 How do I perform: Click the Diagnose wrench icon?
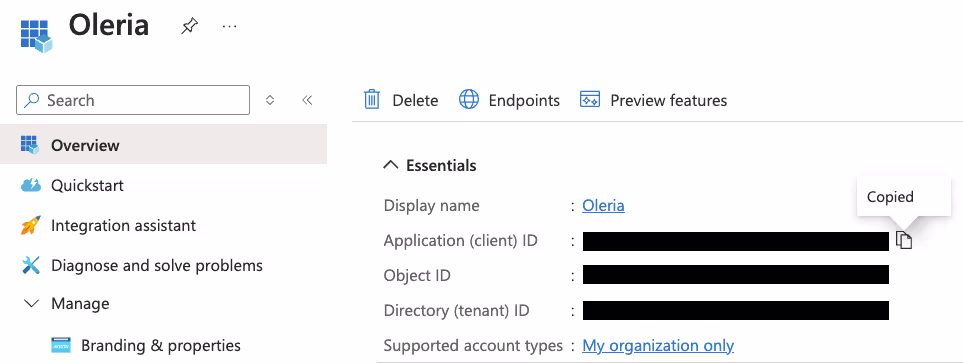[x=31, y=265]
